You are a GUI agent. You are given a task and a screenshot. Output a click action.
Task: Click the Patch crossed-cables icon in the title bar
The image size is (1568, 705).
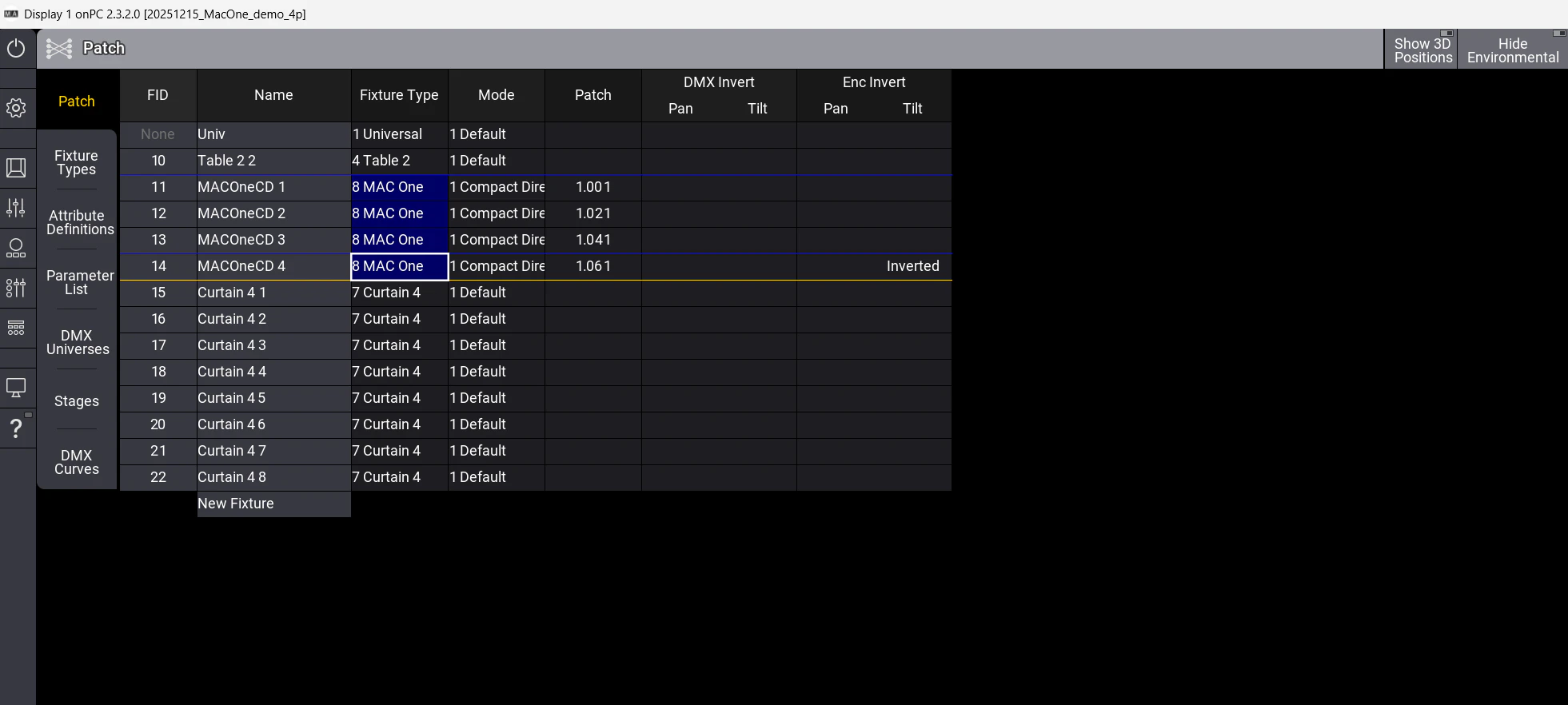tap(59, 49)
